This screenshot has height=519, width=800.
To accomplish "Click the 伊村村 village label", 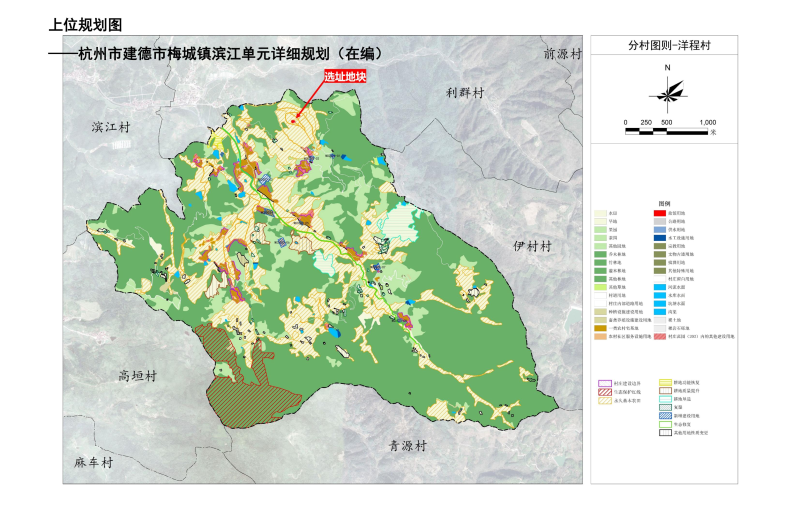I will click(x=532, y=245).
